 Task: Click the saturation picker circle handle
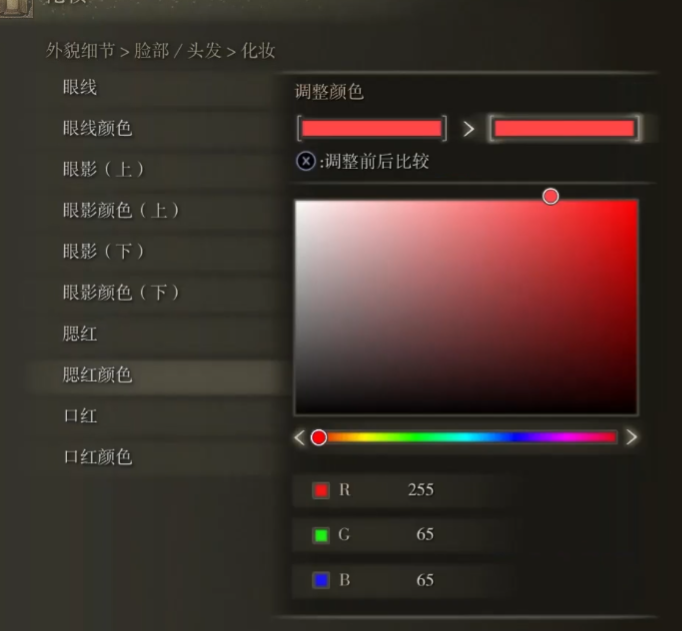[x=551, y=197]
